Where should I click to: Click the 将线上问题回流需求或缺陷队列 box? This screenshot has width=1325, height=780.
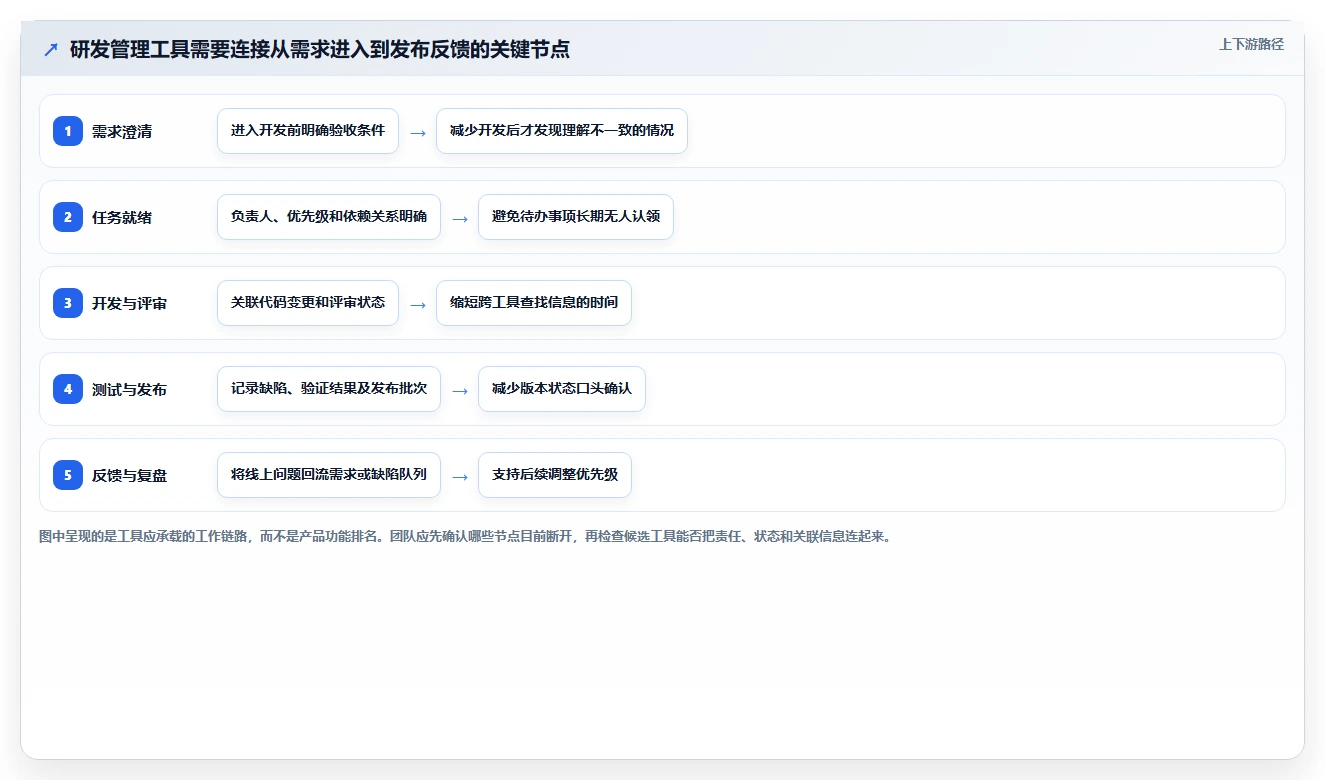[329, 475]
